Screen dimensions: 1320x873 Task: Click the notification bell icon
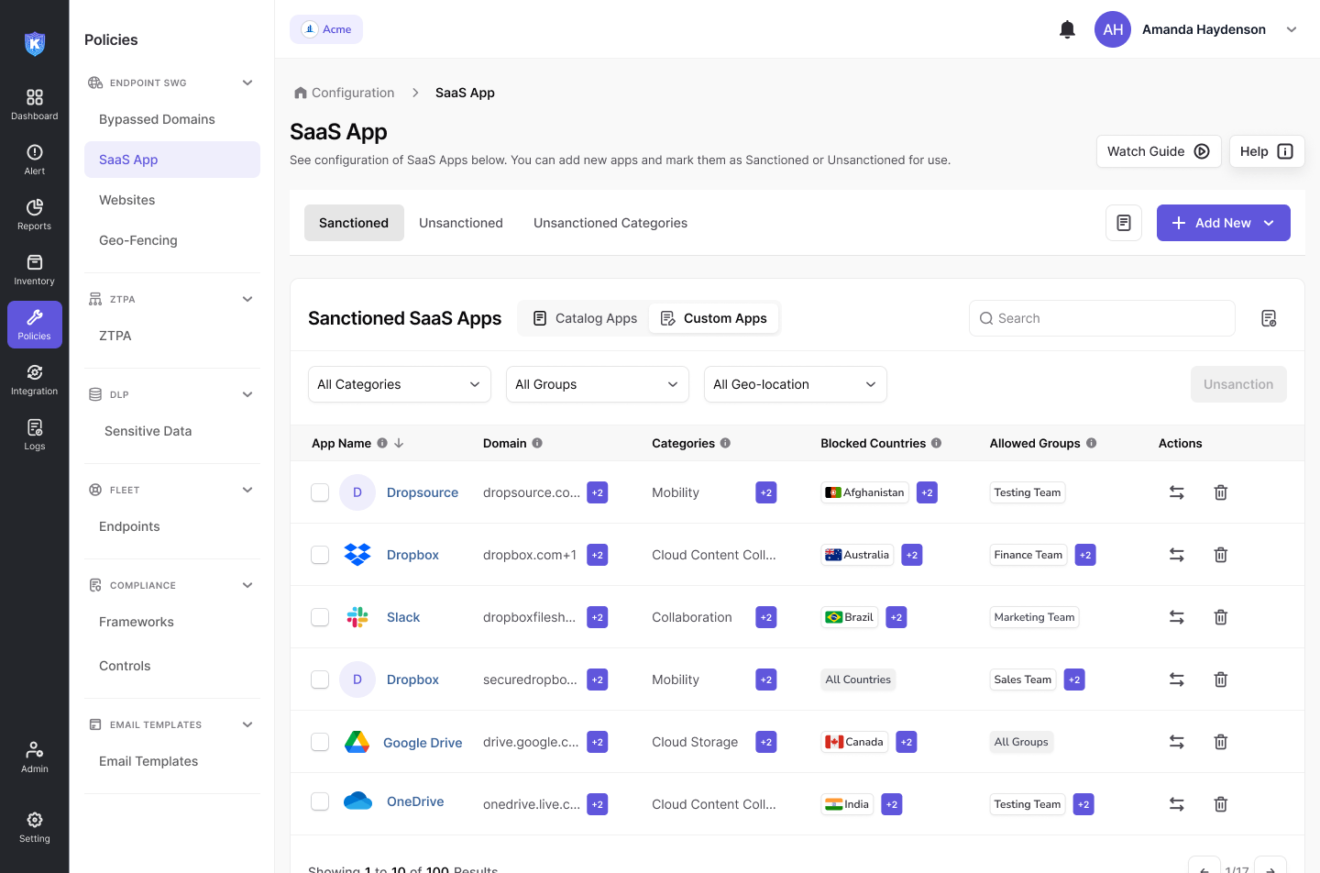(1067, 29)
